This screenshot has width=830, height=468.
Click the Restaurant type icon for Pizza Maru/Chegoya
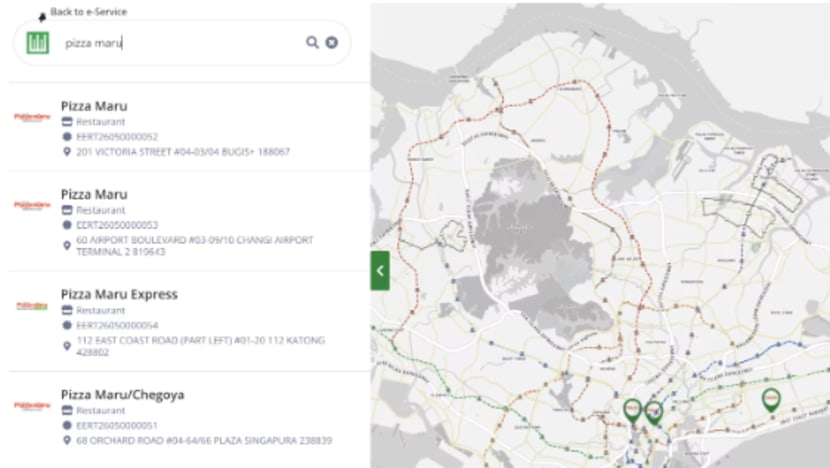(67, 410)
